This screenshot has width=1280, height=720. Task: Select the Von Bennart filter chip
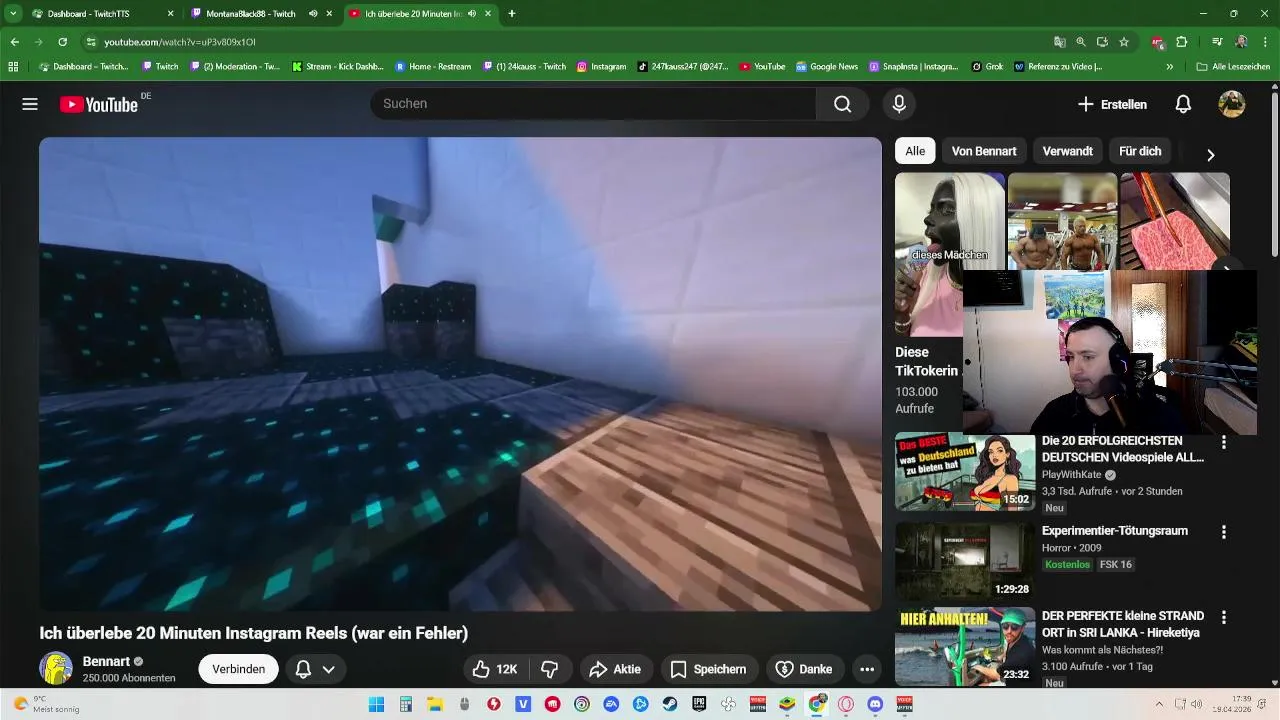click(x=984, y=151)
